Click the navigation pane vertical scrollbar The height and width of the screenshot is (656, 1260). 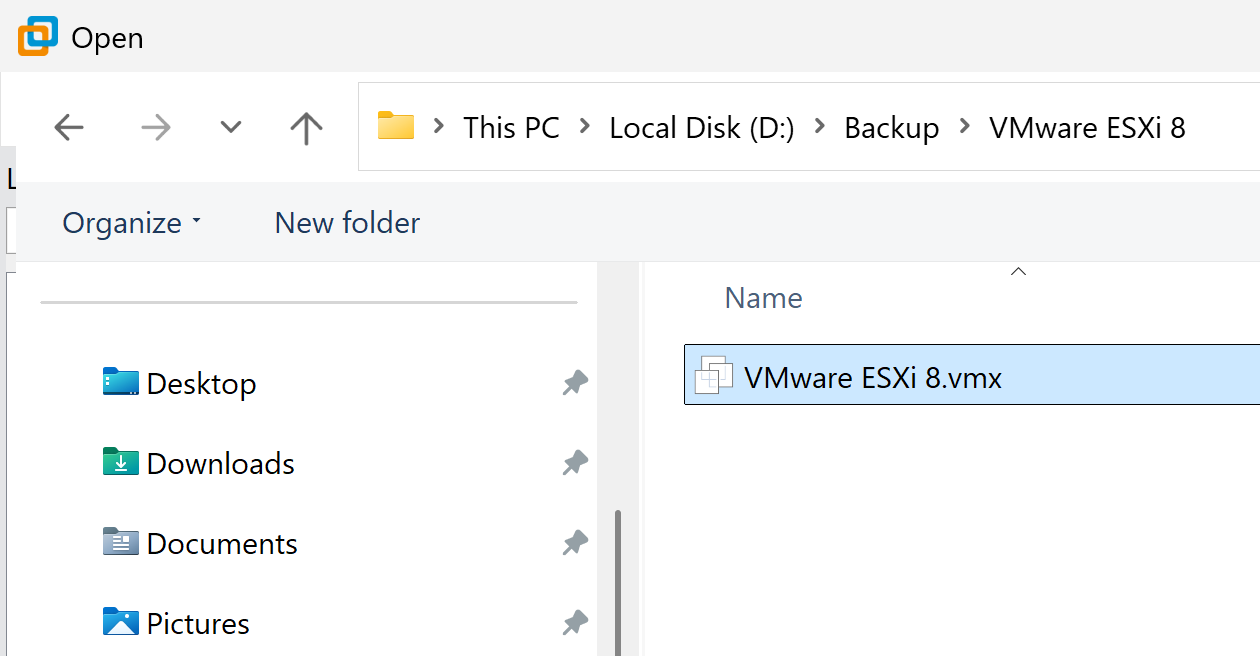point(618,580)
